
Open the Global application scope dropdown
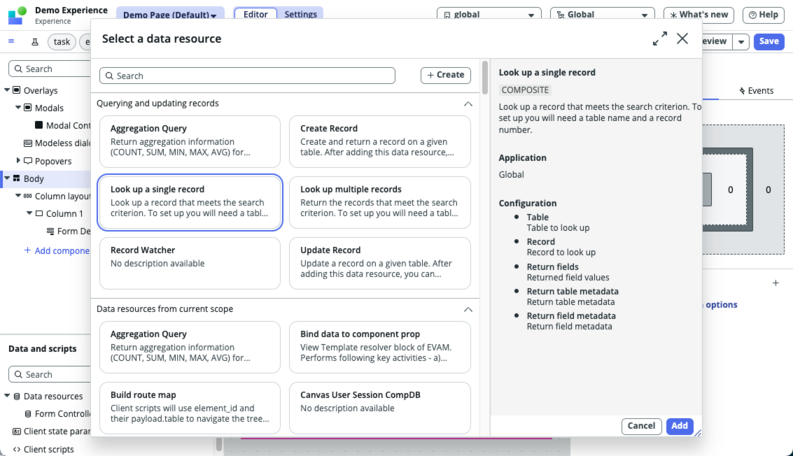602,15
